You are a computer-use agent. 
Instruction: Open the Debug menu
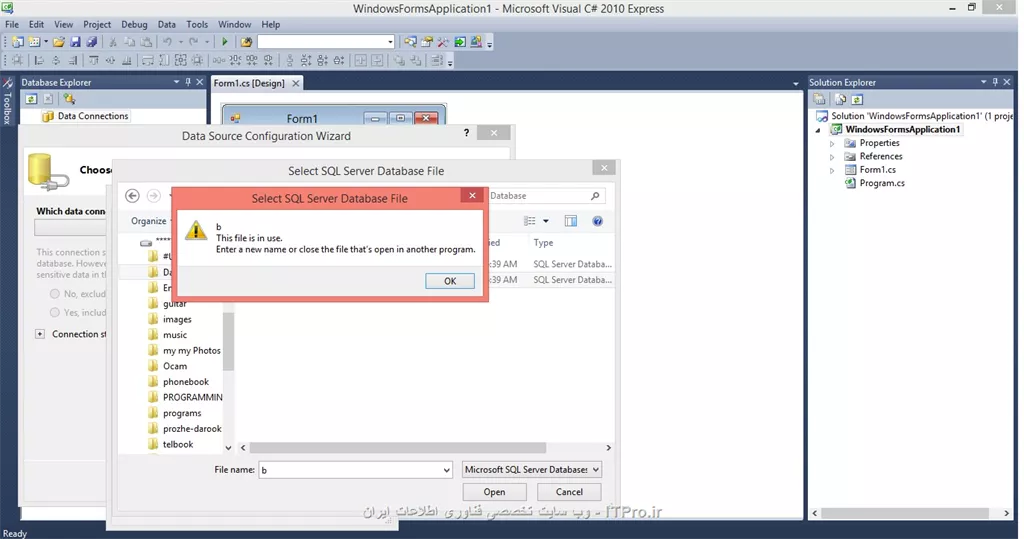[x=134, y=24]
